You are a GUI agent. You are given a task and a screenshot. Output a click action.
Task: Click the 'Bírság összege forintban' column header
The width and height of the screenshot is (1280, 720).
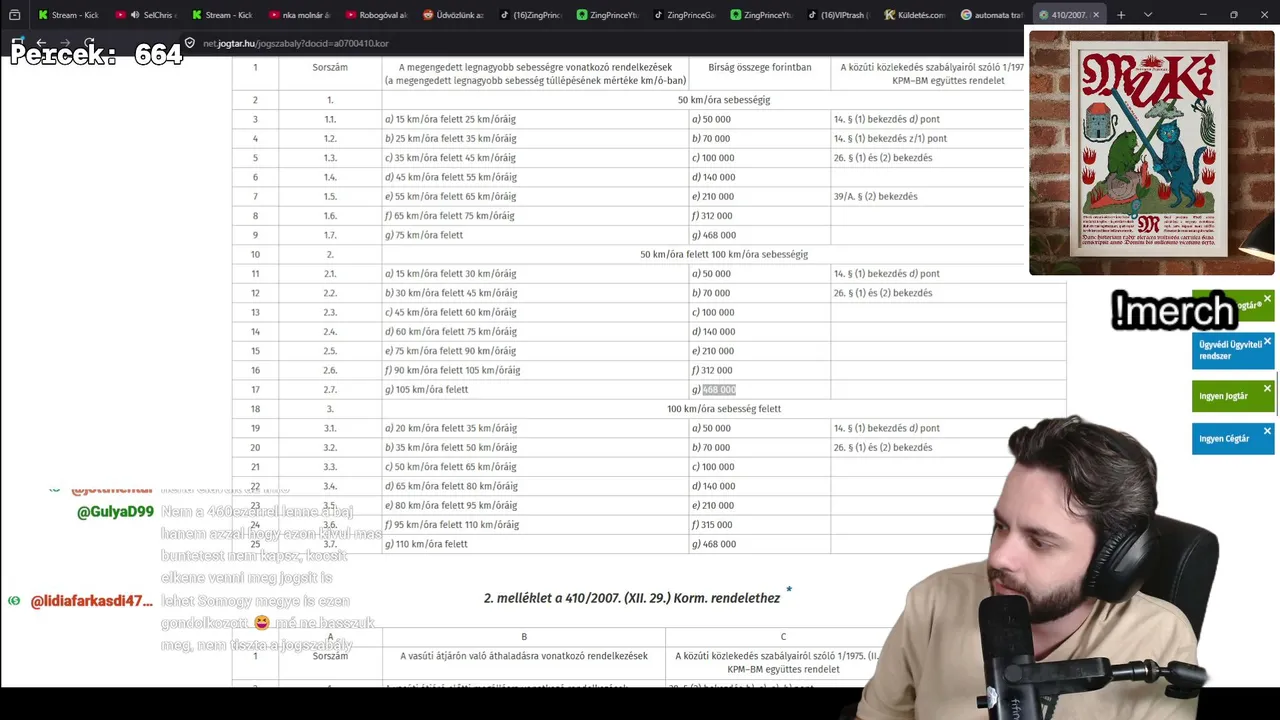[x=760, y=67]
